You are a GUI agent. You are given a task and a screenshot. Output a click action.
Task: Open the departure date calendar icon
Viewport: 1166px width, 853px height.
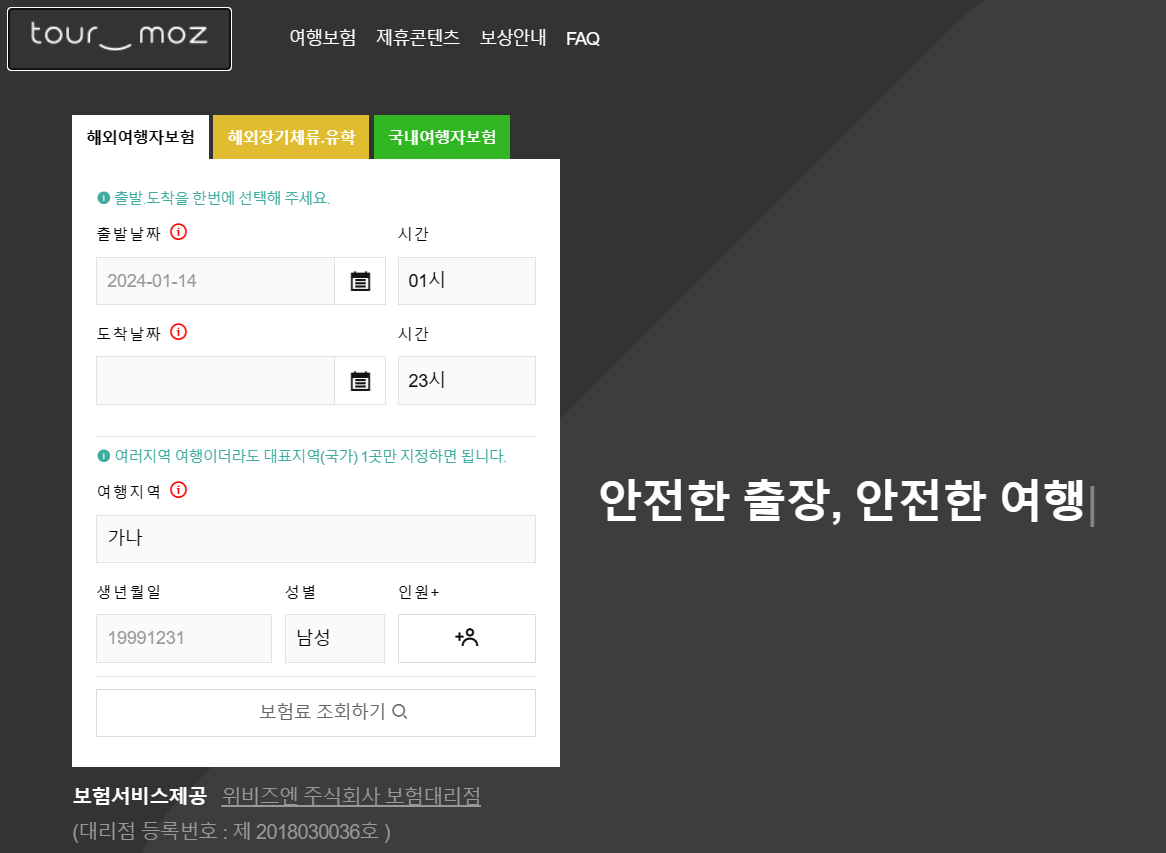(x=359, y=280)
